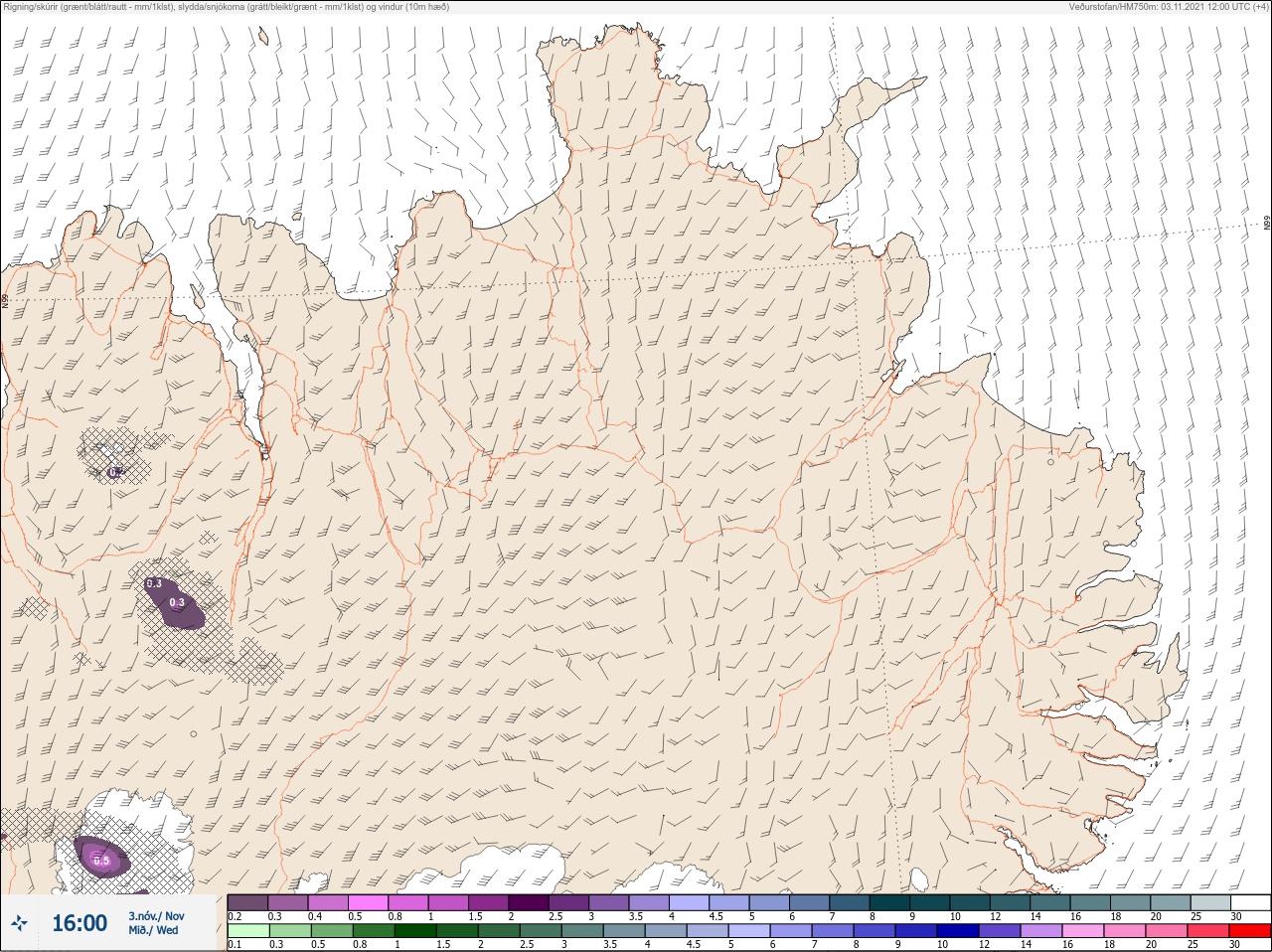Click the 'Mið./ Wed' weekday text
1272x952 pixels.
click(x=153, y=930)
